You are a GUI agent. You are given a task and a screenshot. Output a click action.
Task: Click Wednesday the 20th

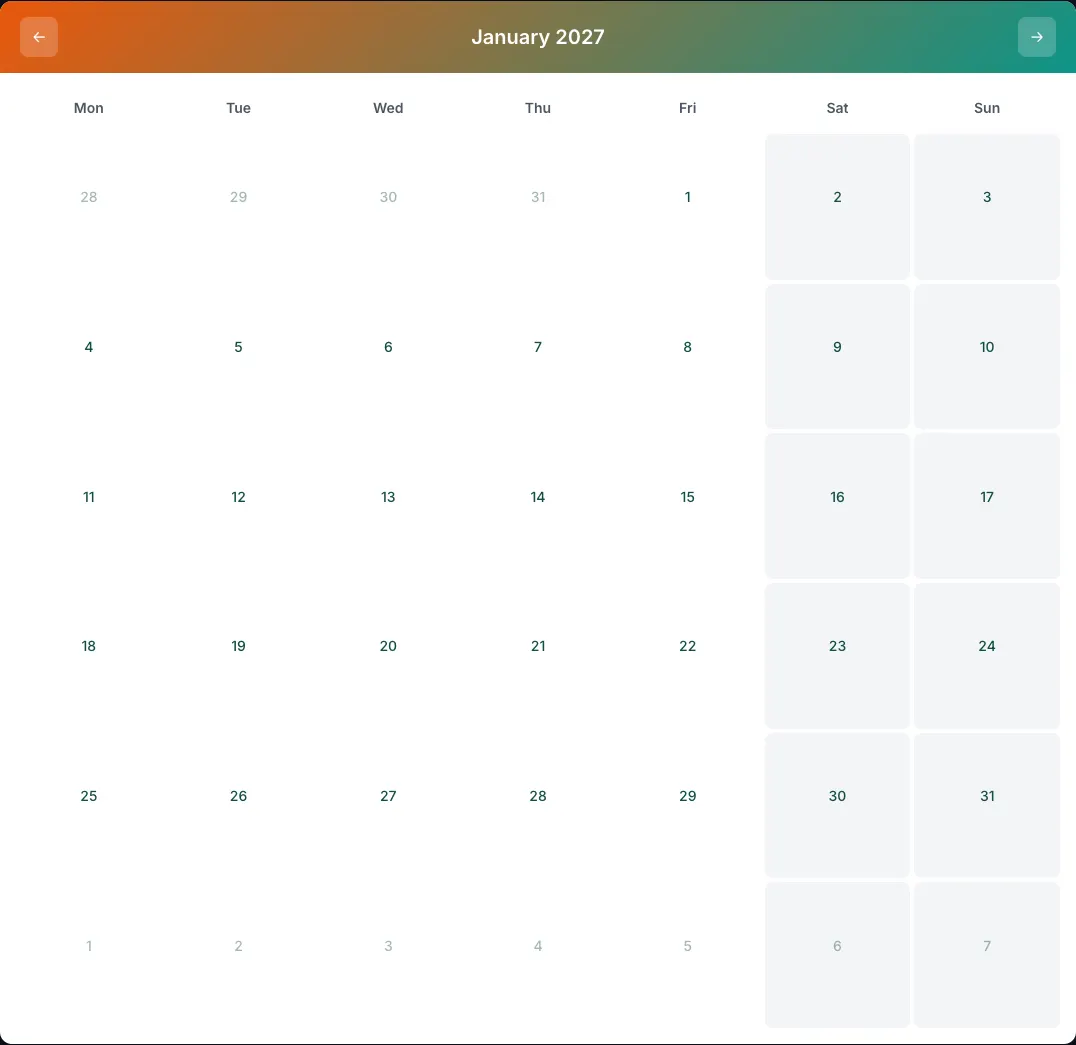[388, 655]
